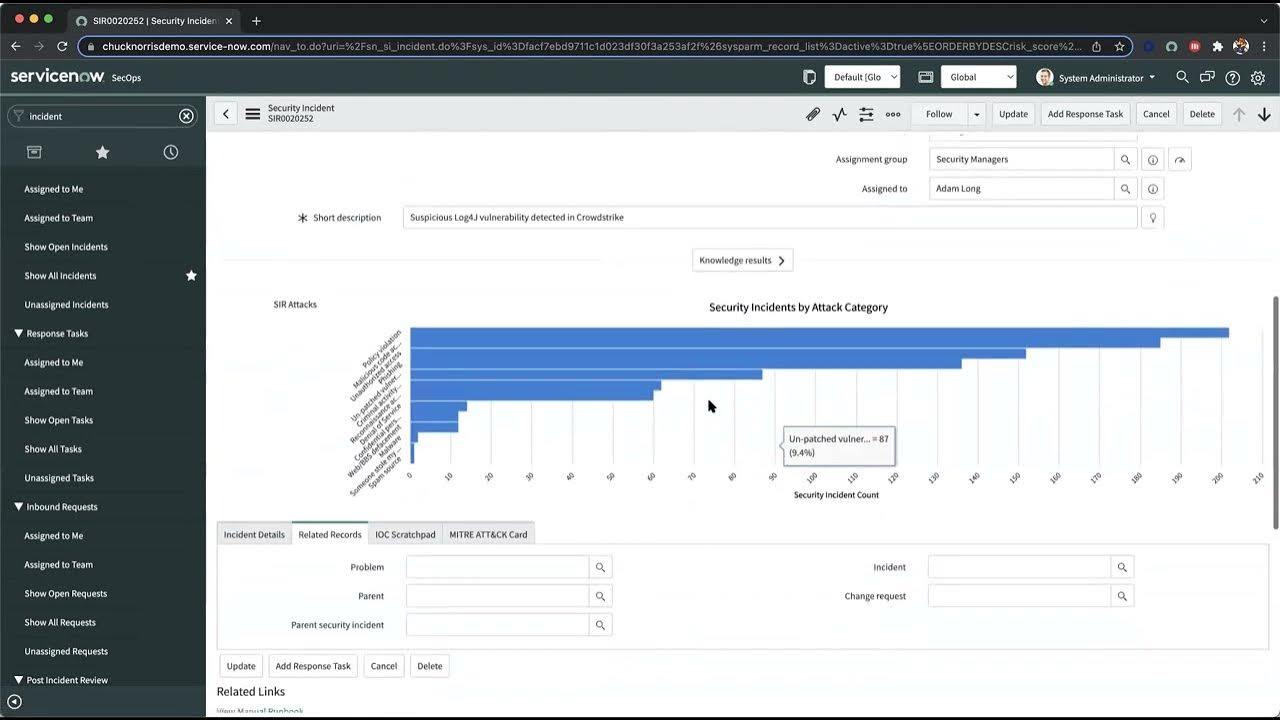Open the MITRE ATT&CK Card tab

pos(488,534)
